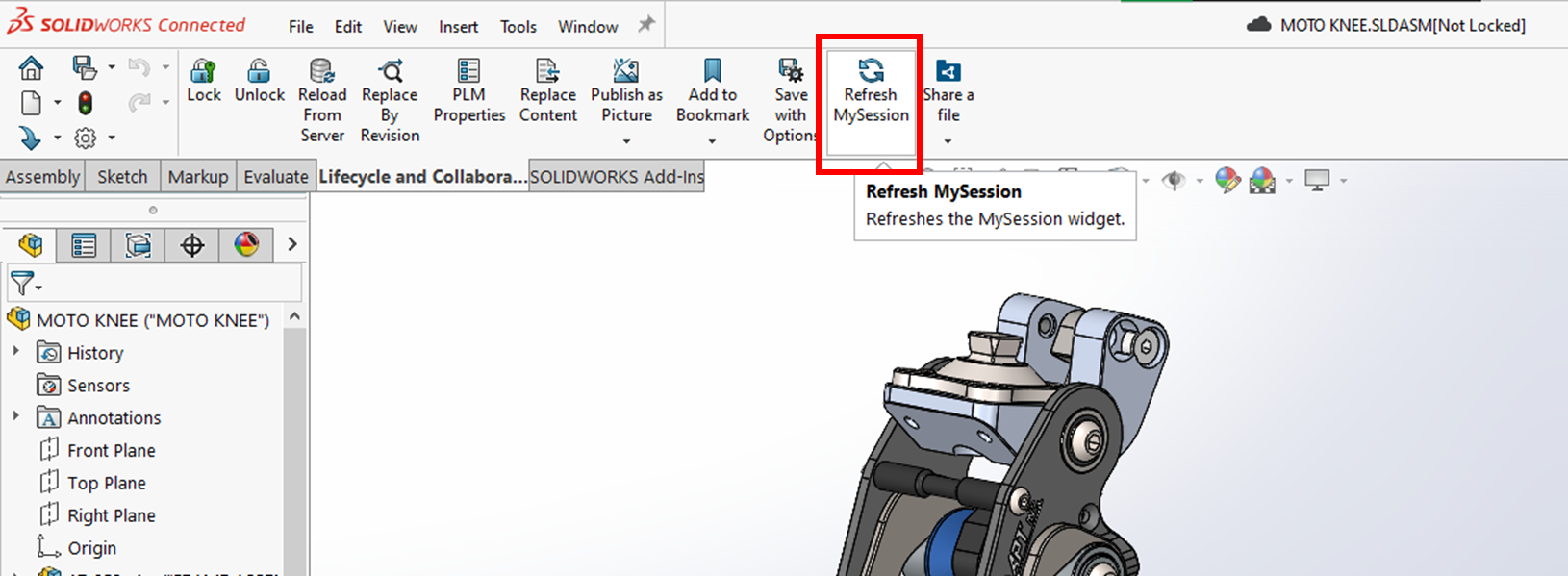The height and width of the screenshot is (576, 1568).
Task: Toggle the hide/show items eye icon
Action: pos(1174,181)
